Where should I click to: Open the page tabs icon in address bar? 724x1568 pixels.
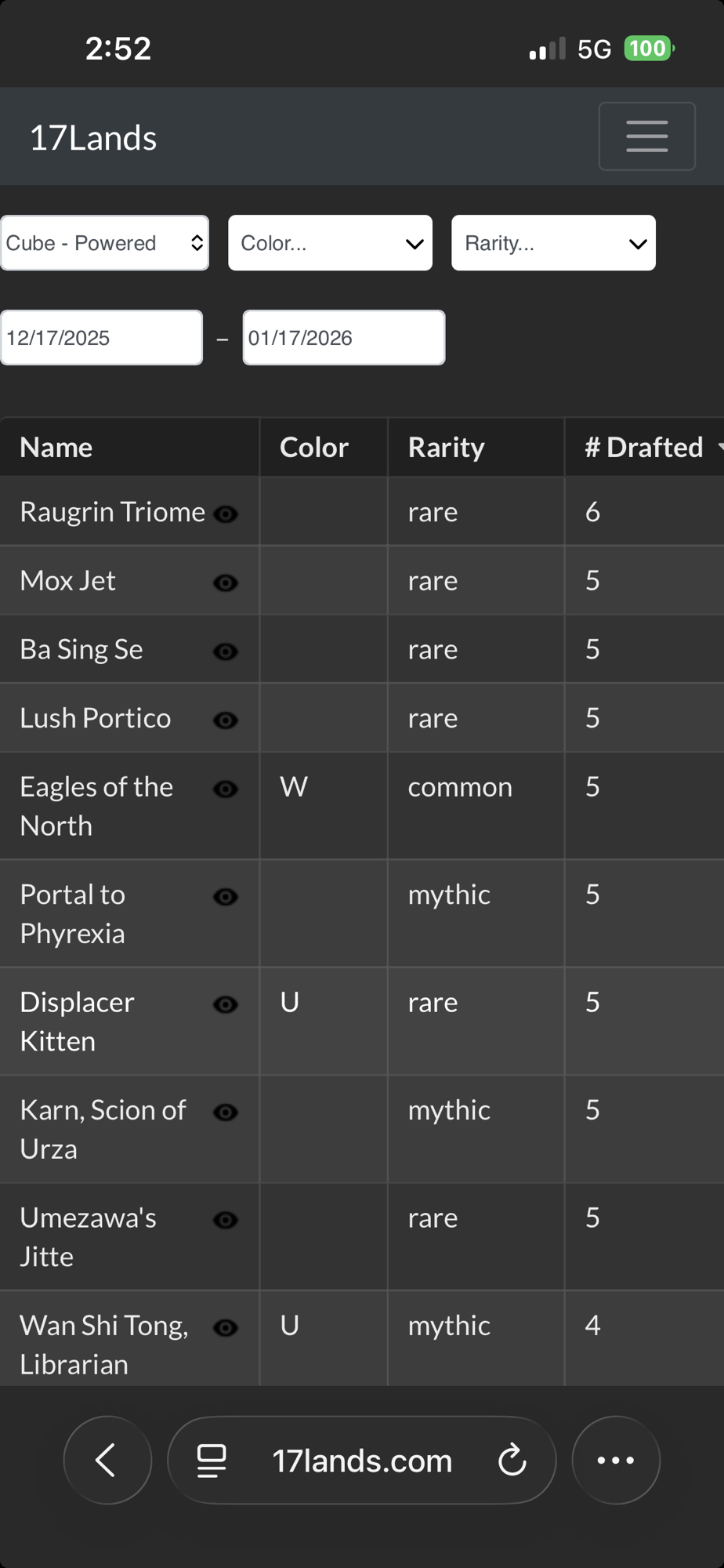(x=212, y=1460)
